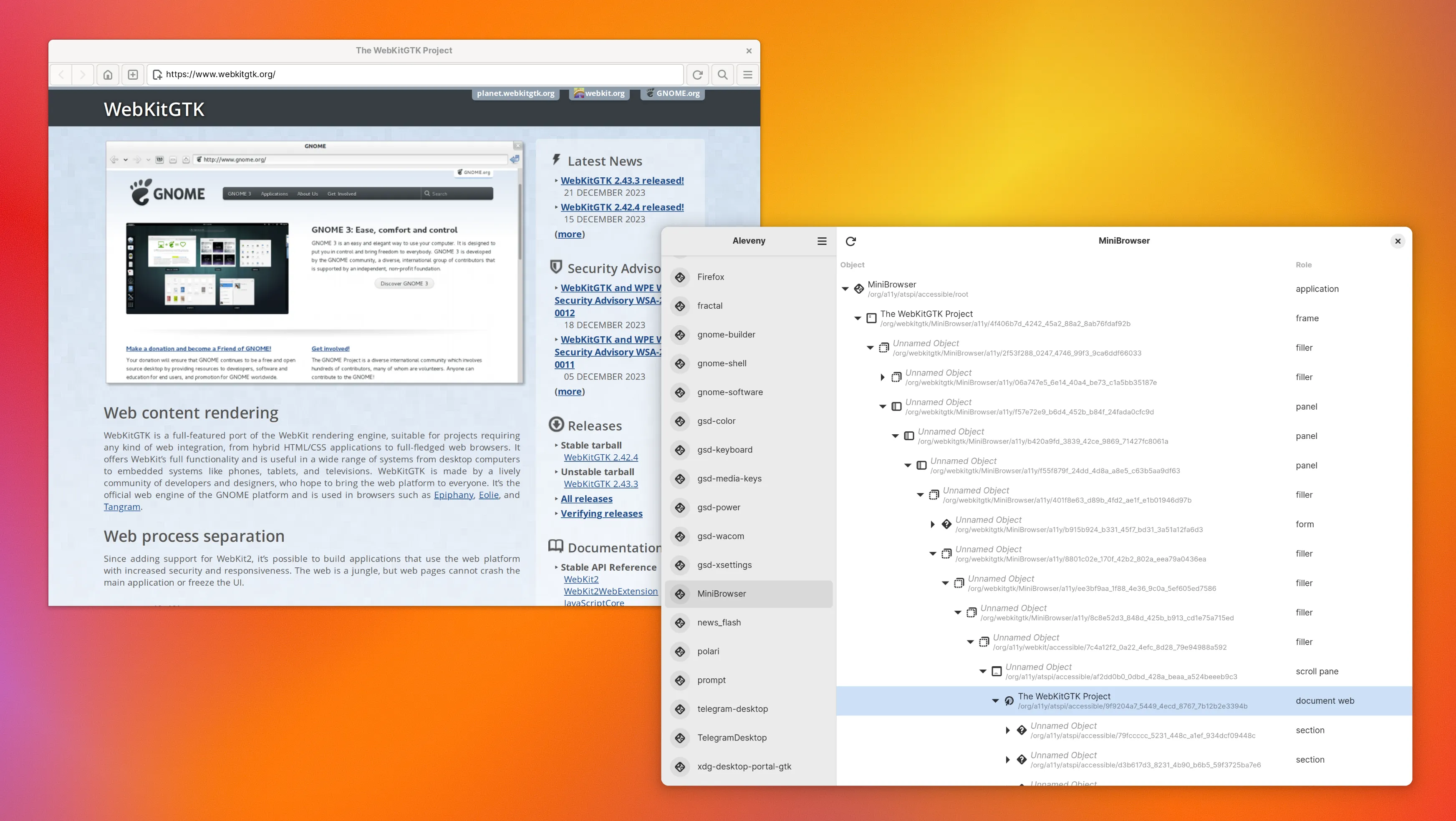The width and height of the screenshot is (1456, 821).
Task: Select Firefox in the application list
Action: pyautogui.click(x=711, y=277)
